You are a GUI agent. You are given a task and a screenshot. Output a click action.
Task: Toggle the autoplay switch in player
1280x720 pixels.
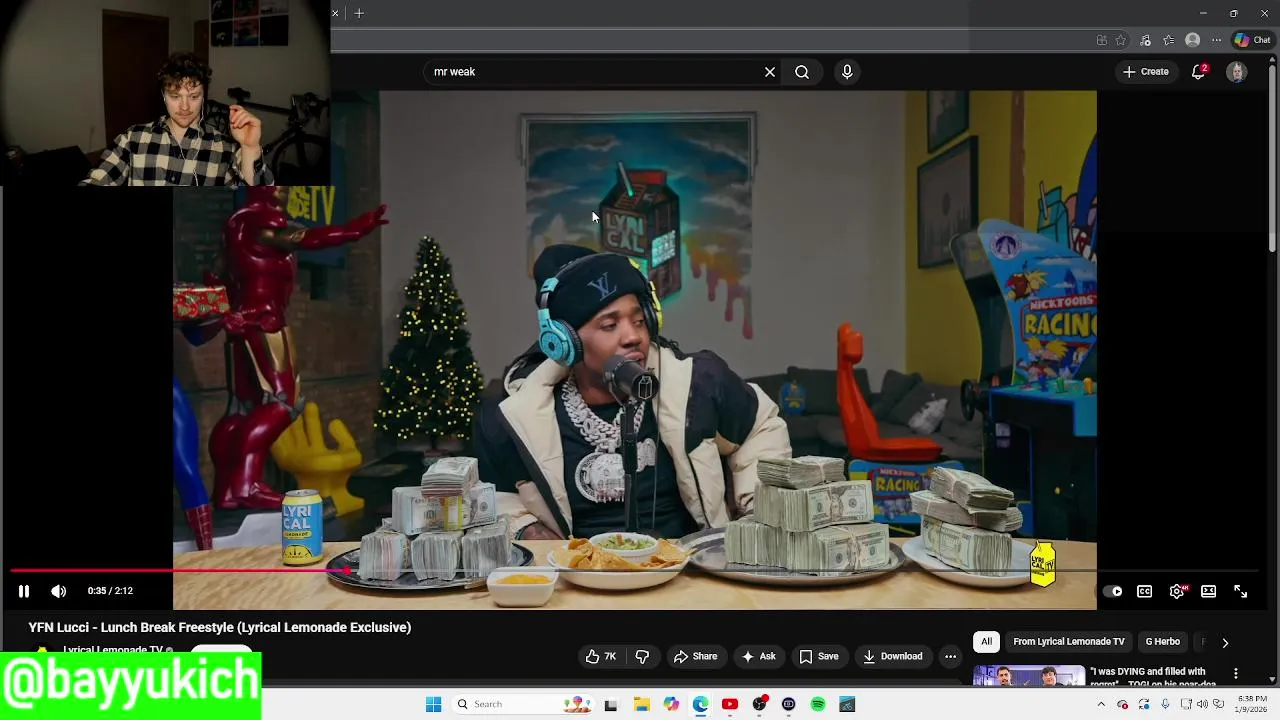[1112, 591]
